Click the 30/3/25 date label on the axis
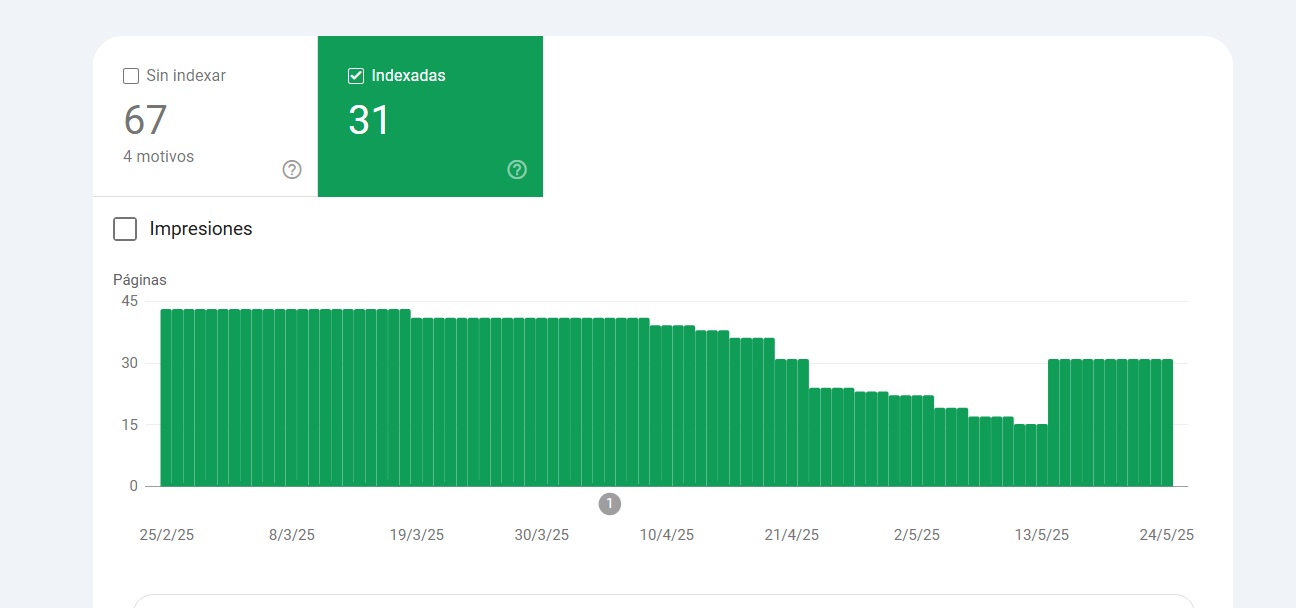 (x=541, y=535)
